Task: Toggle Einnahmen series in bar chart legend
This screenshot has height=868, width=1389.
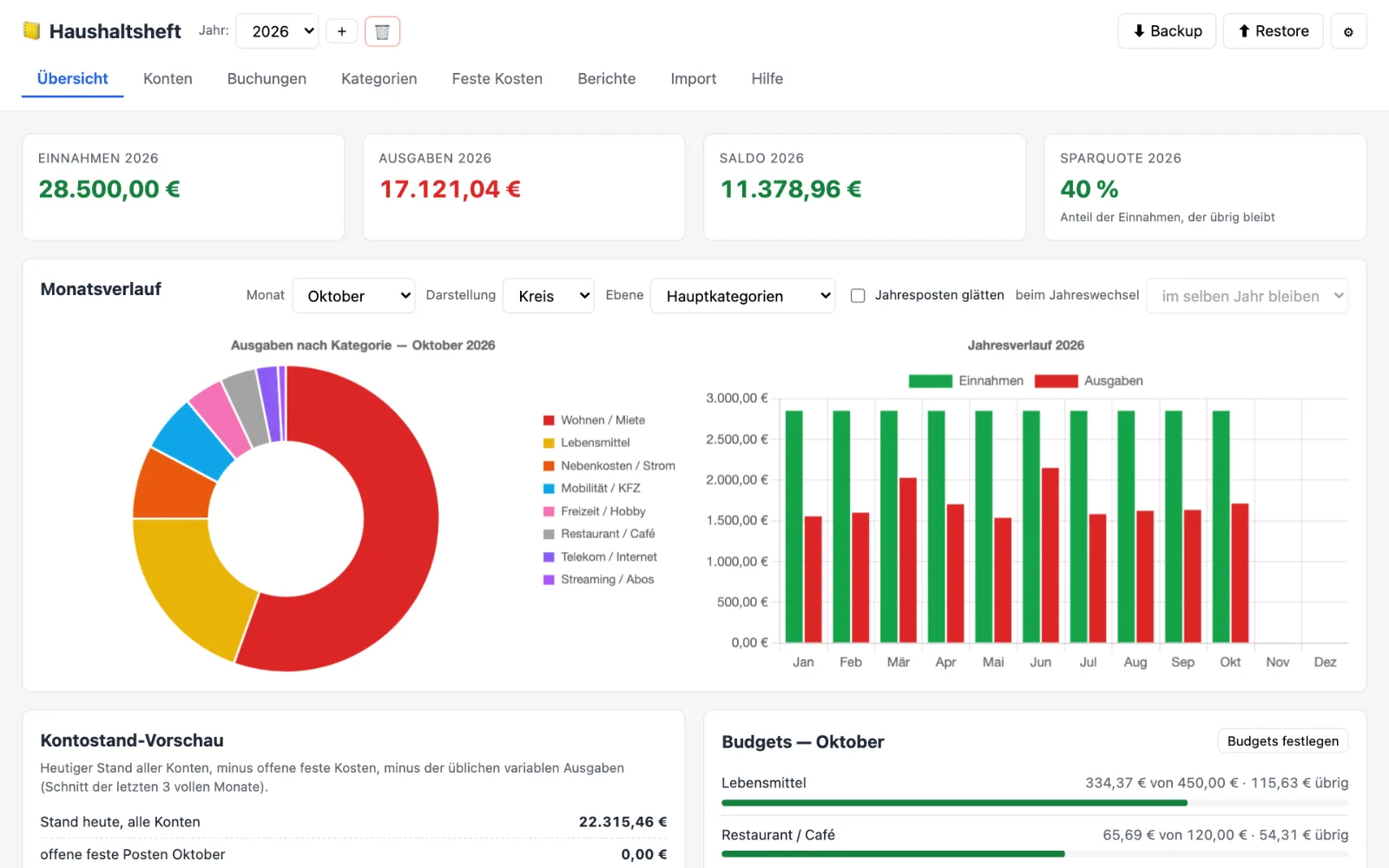Action: point(965,381)
